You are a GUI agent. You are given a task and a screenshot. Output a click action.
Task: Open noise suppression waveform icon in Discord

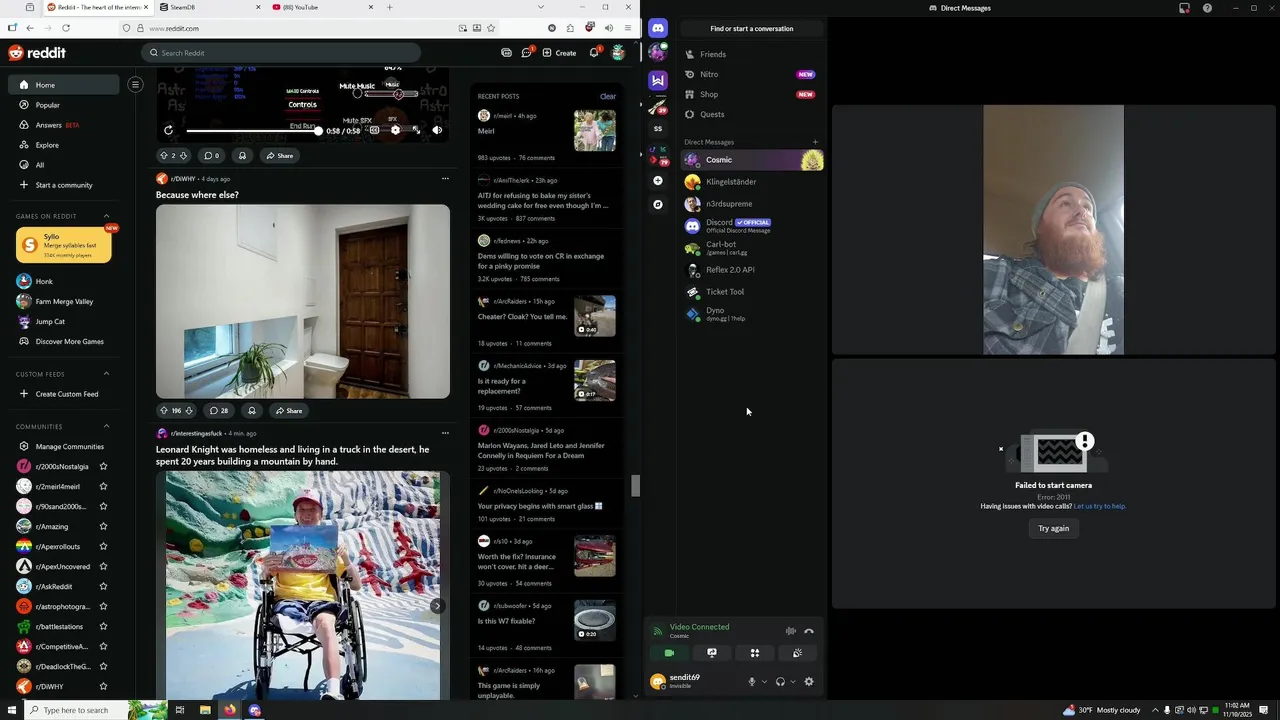790,631
